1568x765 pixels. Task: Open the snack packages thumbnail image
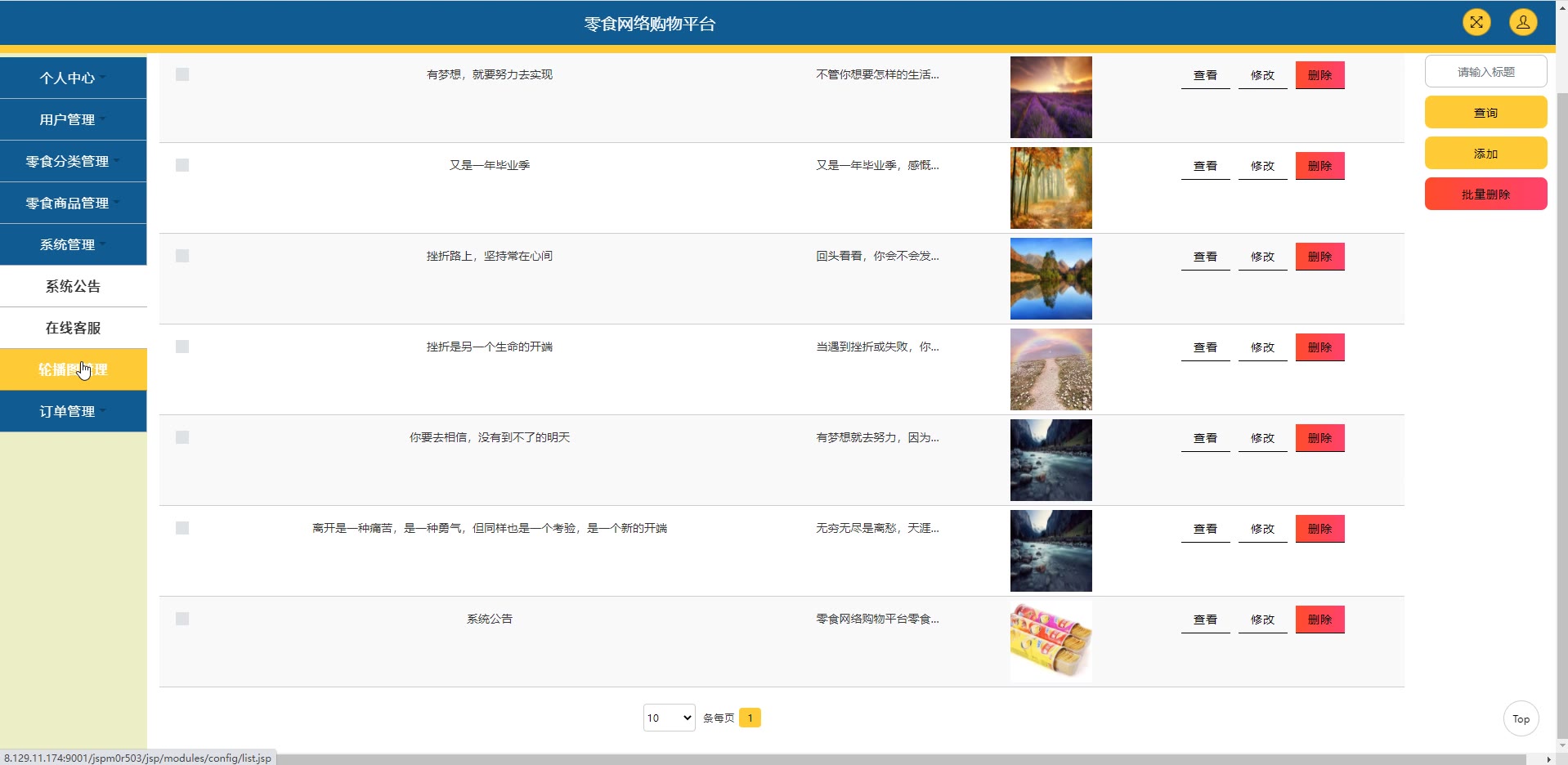[x=1051, y=642]
